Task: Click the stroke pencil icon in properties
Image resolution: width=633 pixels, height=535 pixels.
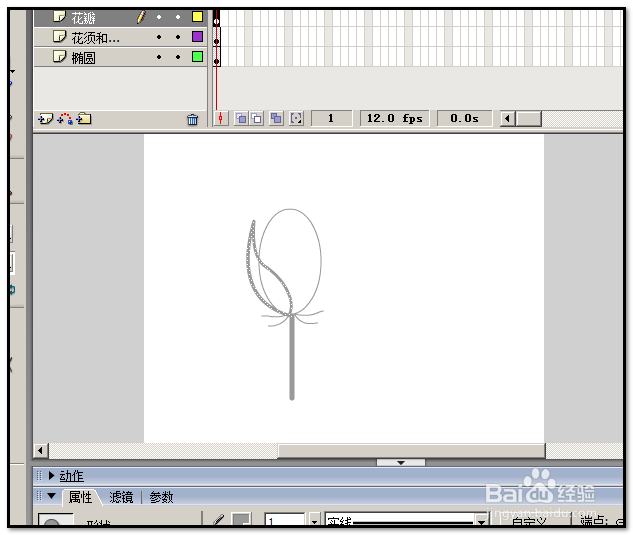Action: coord(218,519)
